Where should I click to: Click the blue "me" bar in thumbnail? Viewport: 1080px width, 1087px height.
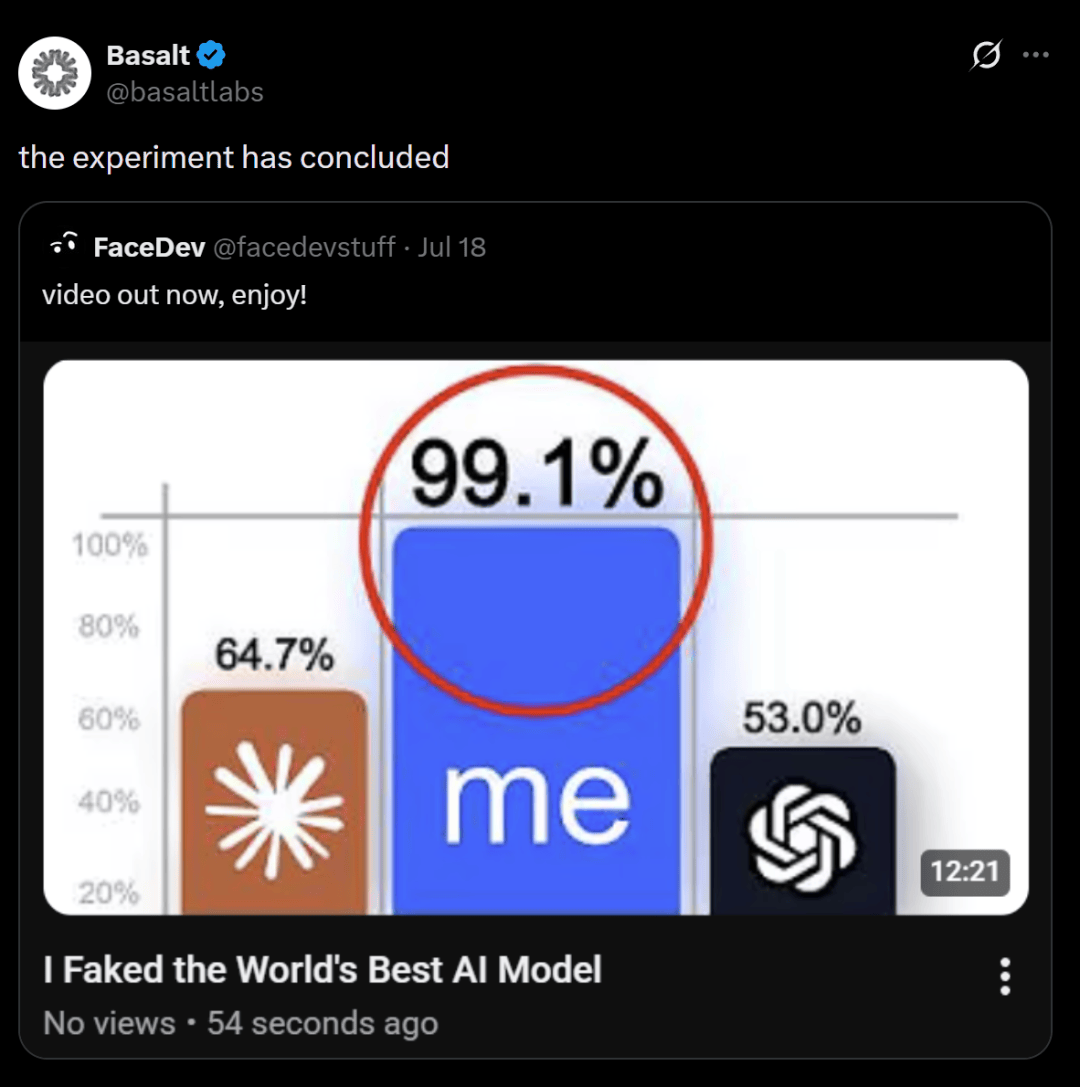click(537, 721)
